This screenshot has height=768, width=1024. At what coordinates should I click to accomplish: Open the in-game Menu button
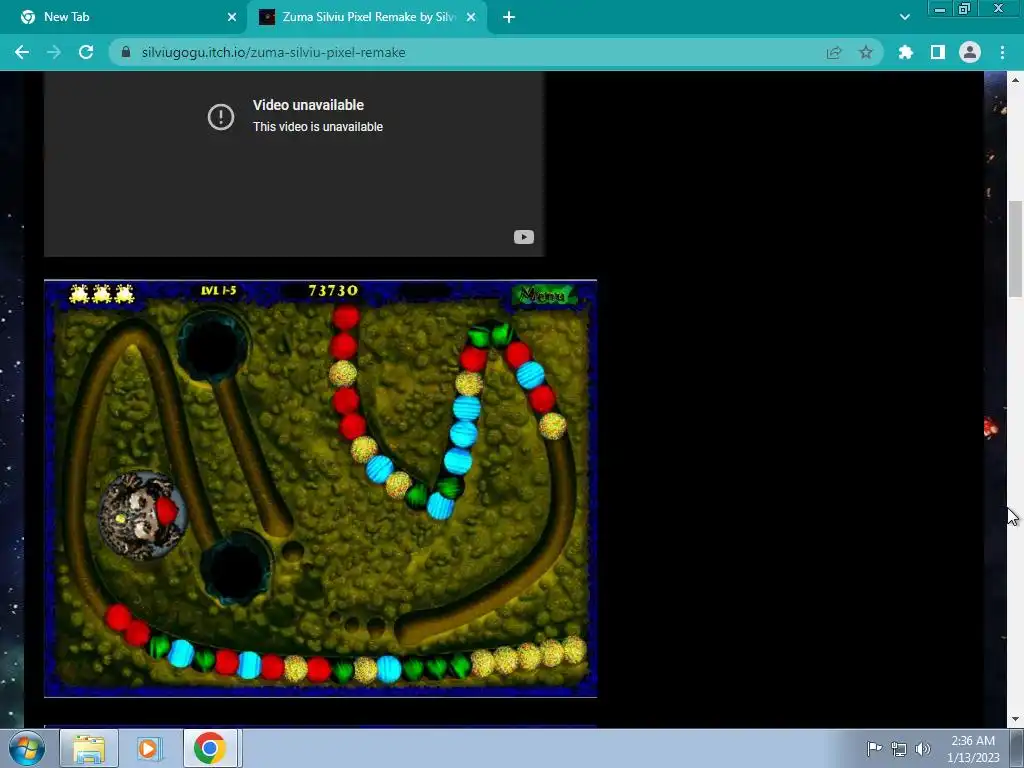point(545,295)
